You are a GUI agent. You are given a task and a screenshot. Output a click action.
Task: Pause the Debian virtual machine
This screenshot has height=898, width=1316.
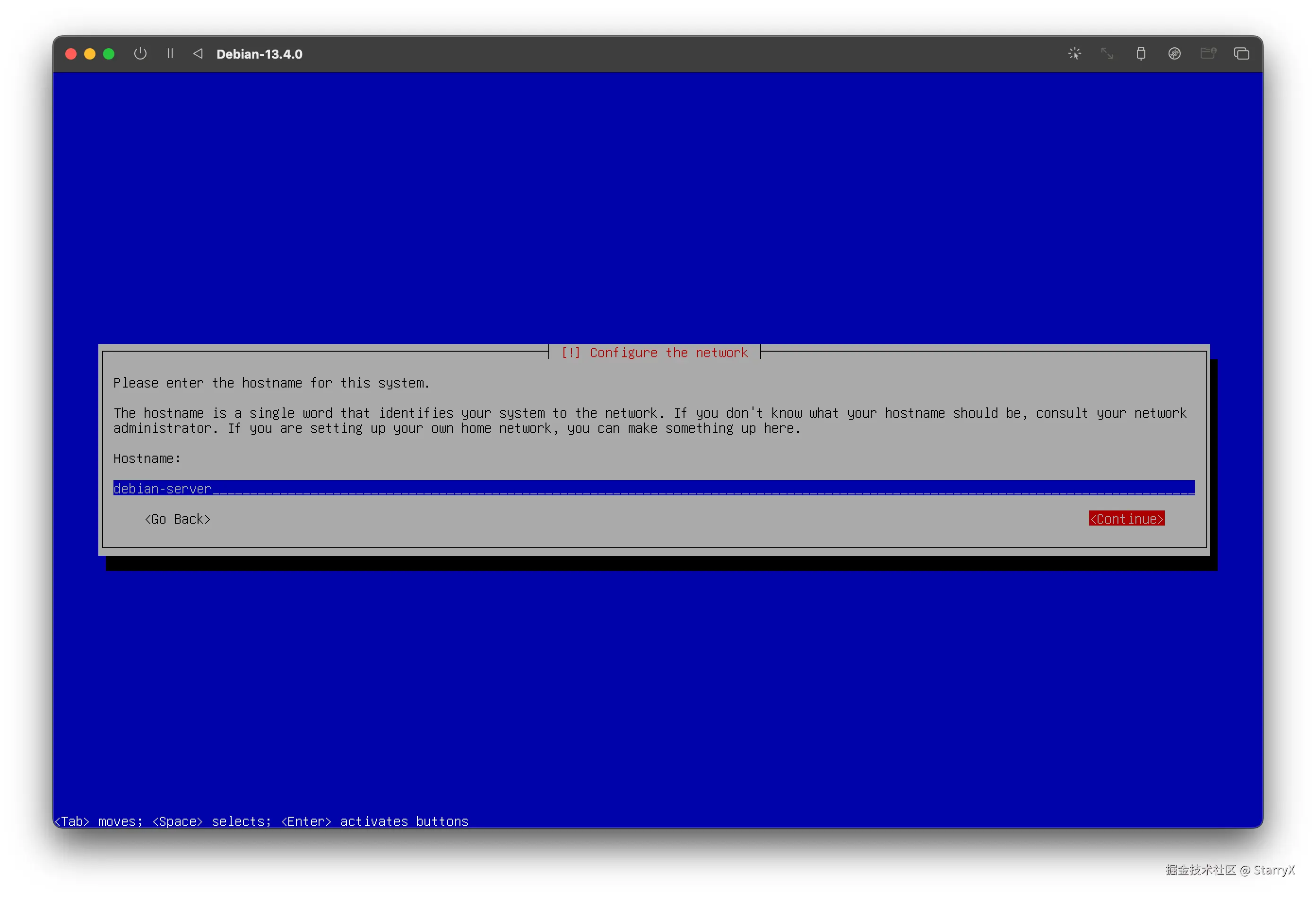coord(170,54)
